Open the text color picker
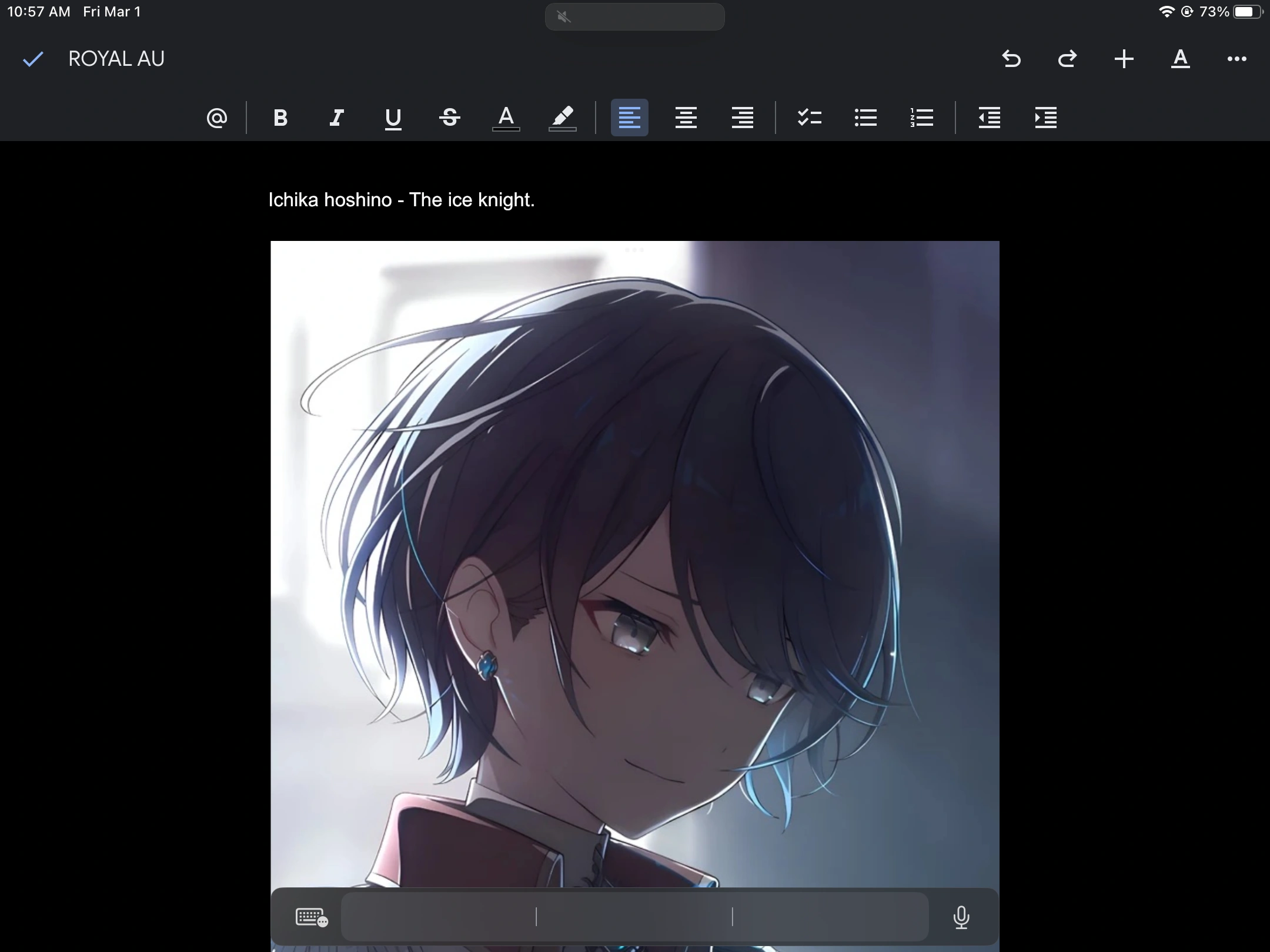 pos(506,117)
